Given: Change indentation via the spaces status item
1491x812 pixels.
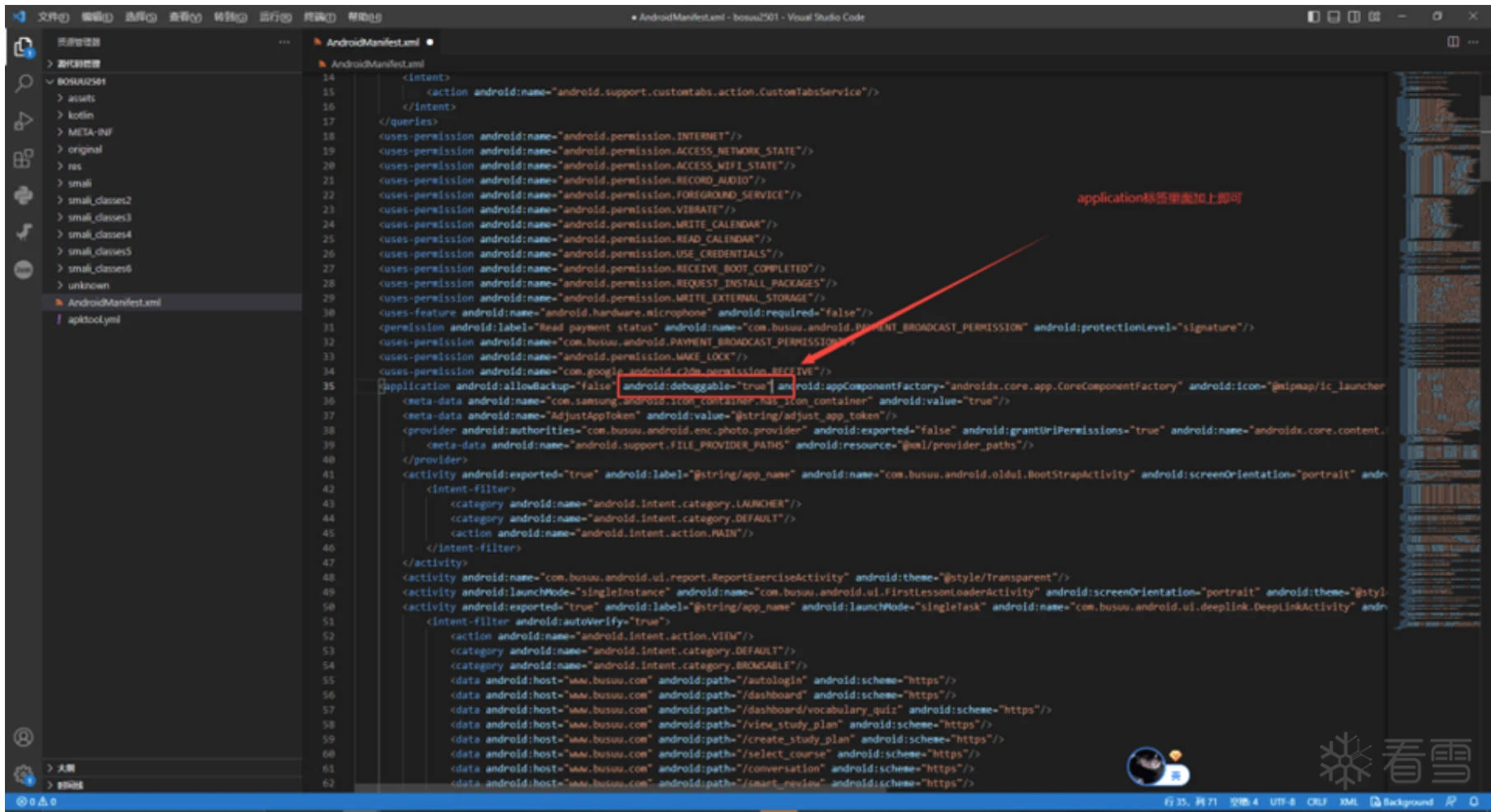Looking at the screenshot, I should click(1243, 801).
